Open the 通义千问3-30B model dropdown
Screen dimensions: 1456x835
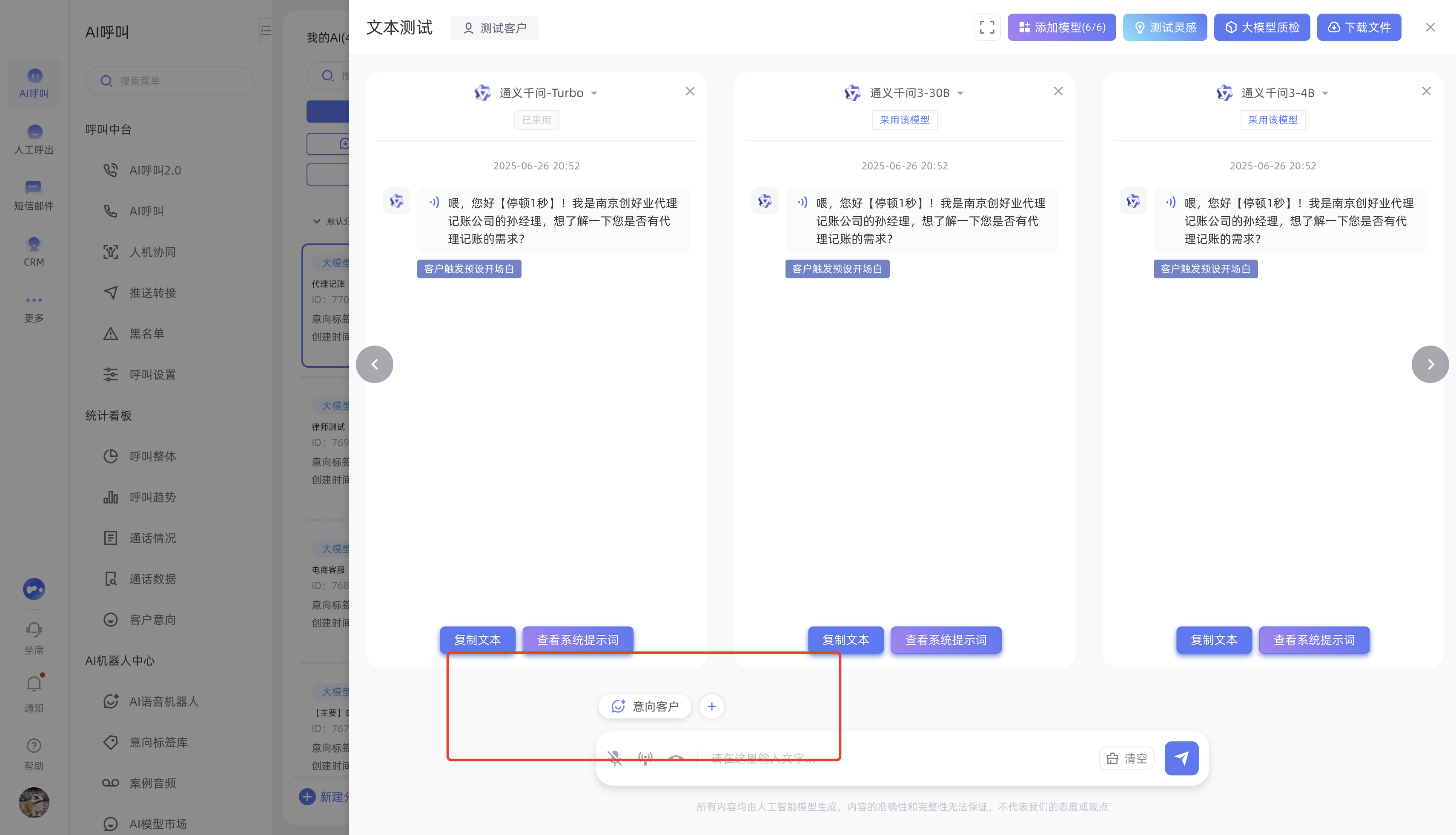960,93
